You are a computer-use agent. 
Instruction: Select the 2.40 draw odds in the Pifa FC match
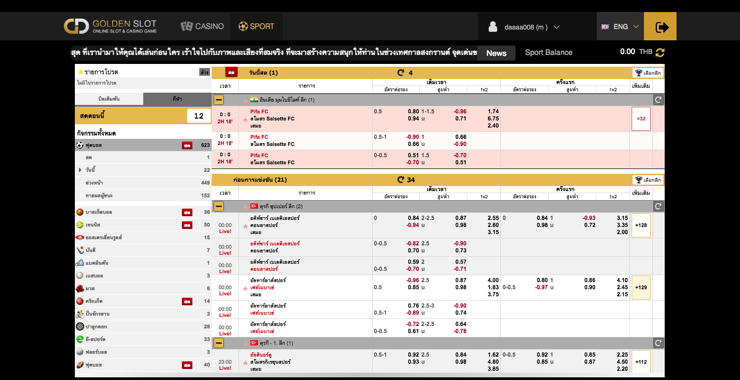pos(493,126)
